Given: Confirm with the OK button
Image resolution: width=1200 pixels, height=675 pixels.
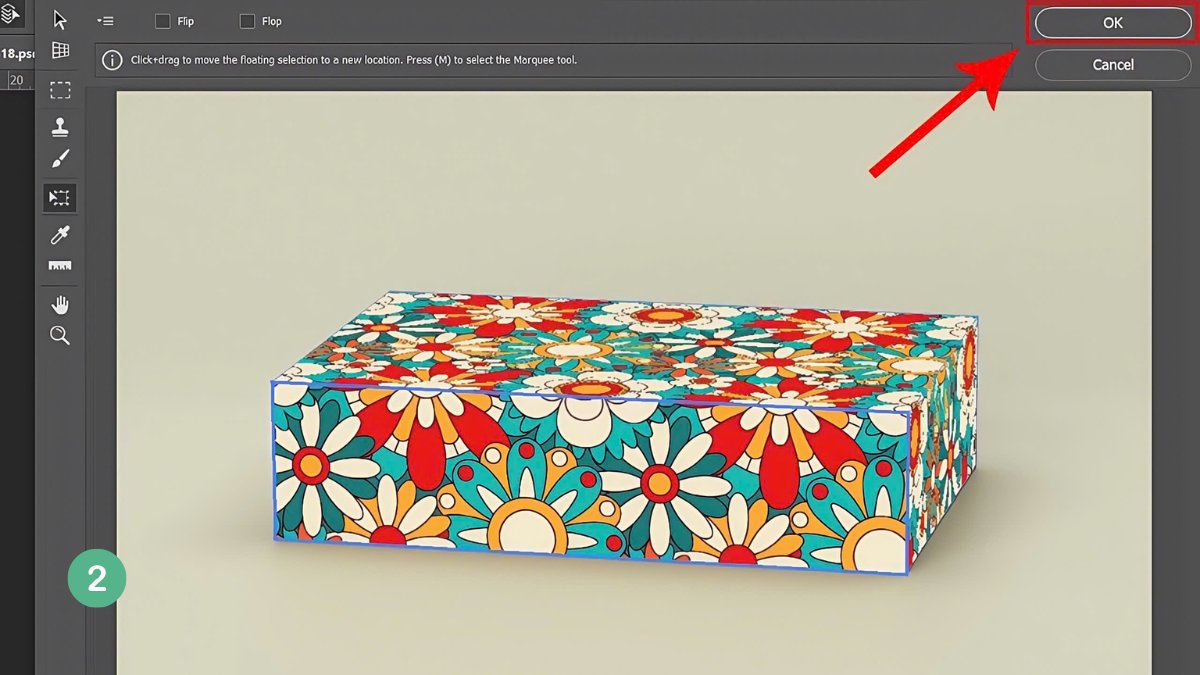Looking at the screenshot, I should coord(1111,22).
